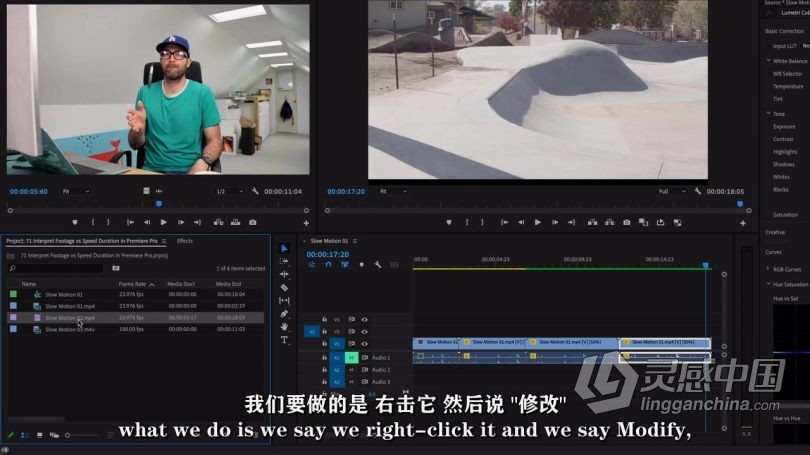Go to In point in Source monitor

130,222
